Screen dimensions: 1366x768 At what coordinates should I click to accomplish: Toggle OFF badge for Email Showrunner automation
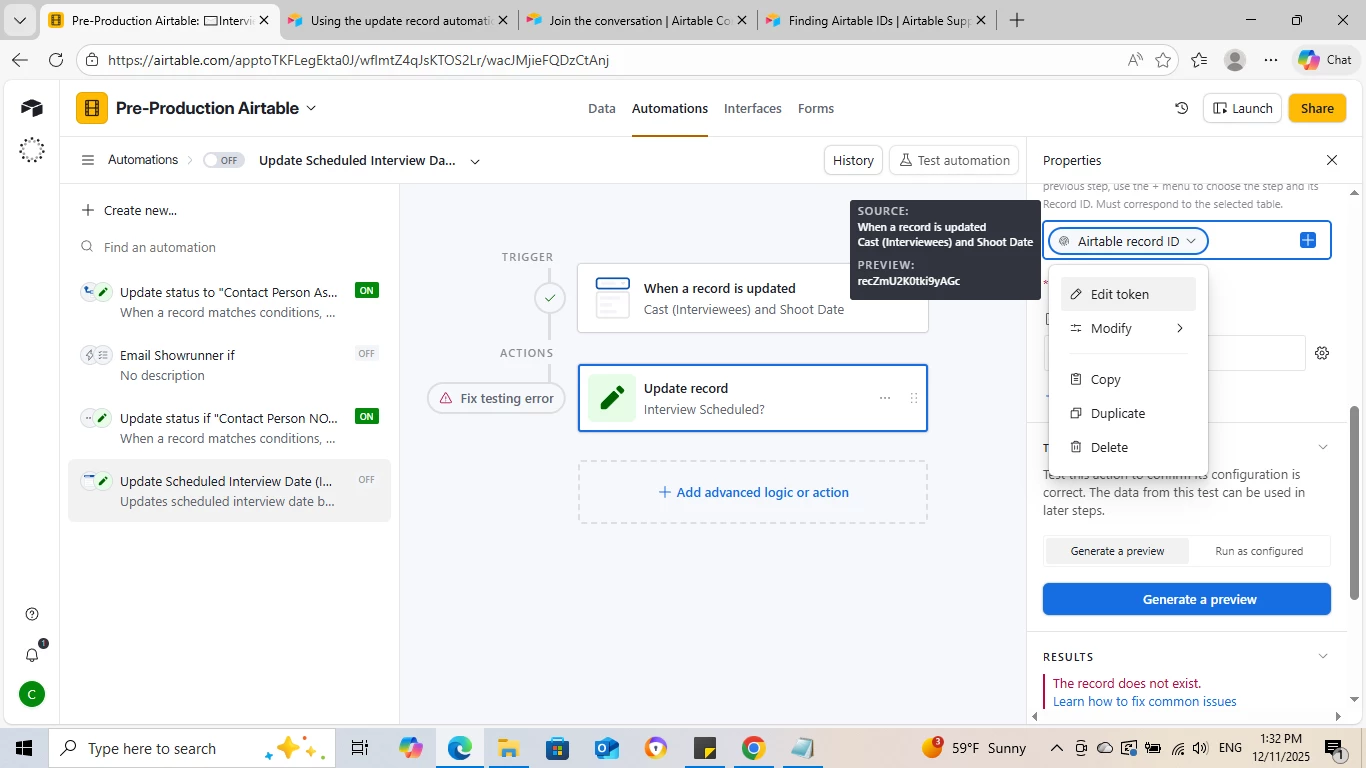click(x=367, y=354)
